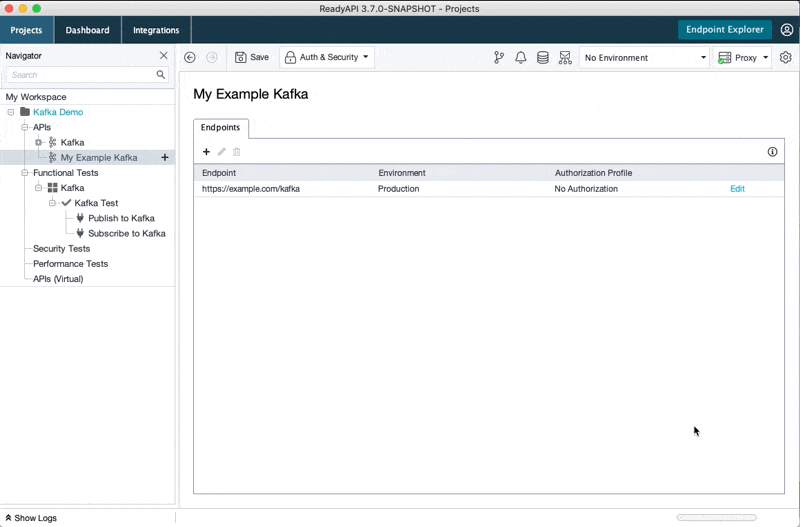
Task: Open the No Environment combo box
Action: [644, 58]
